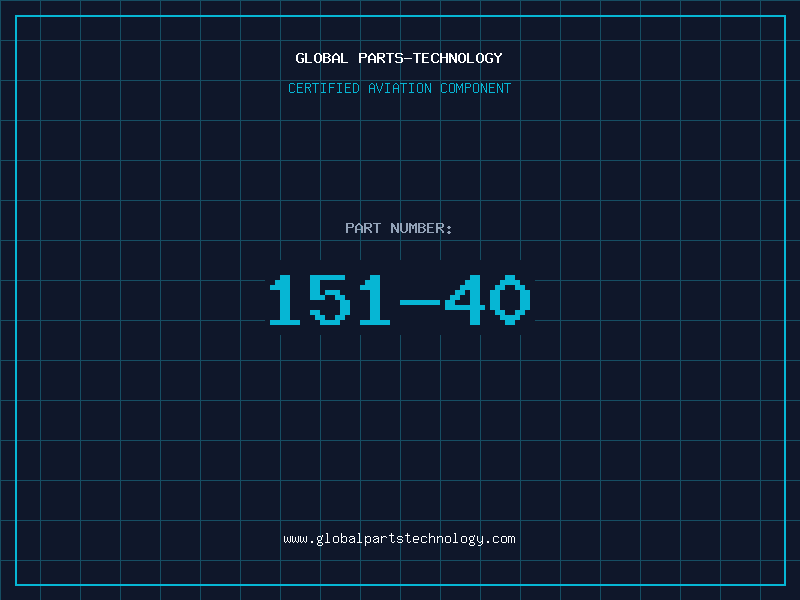Click the CERTIFIED AVIATION COMPONENT subtitle
Screen dimensions: 800x600
(x=399, y=88)
